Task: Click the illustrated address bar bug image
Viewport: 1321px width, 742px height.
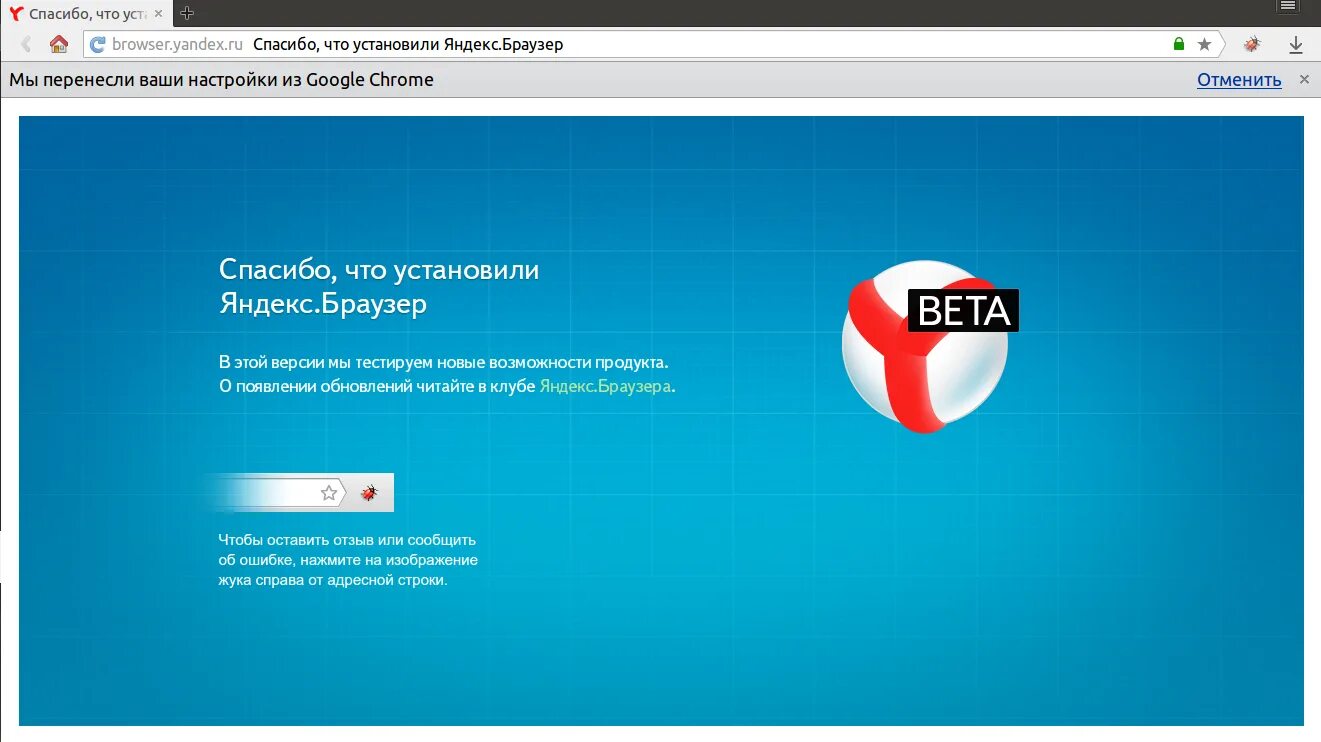Action: click(369, 492)
